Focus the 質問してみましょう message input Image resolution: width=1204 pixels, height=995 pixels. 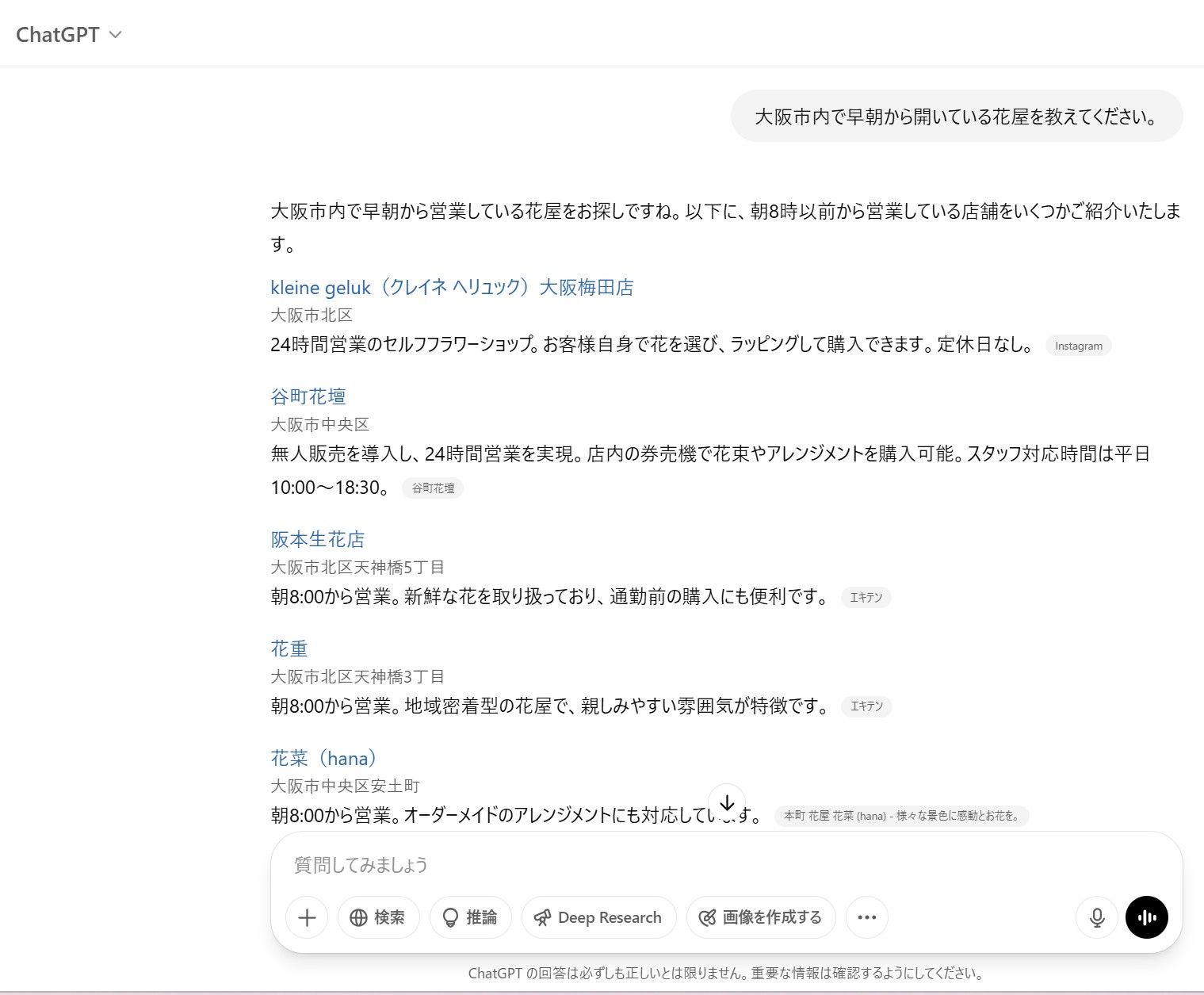pos(713,865)
